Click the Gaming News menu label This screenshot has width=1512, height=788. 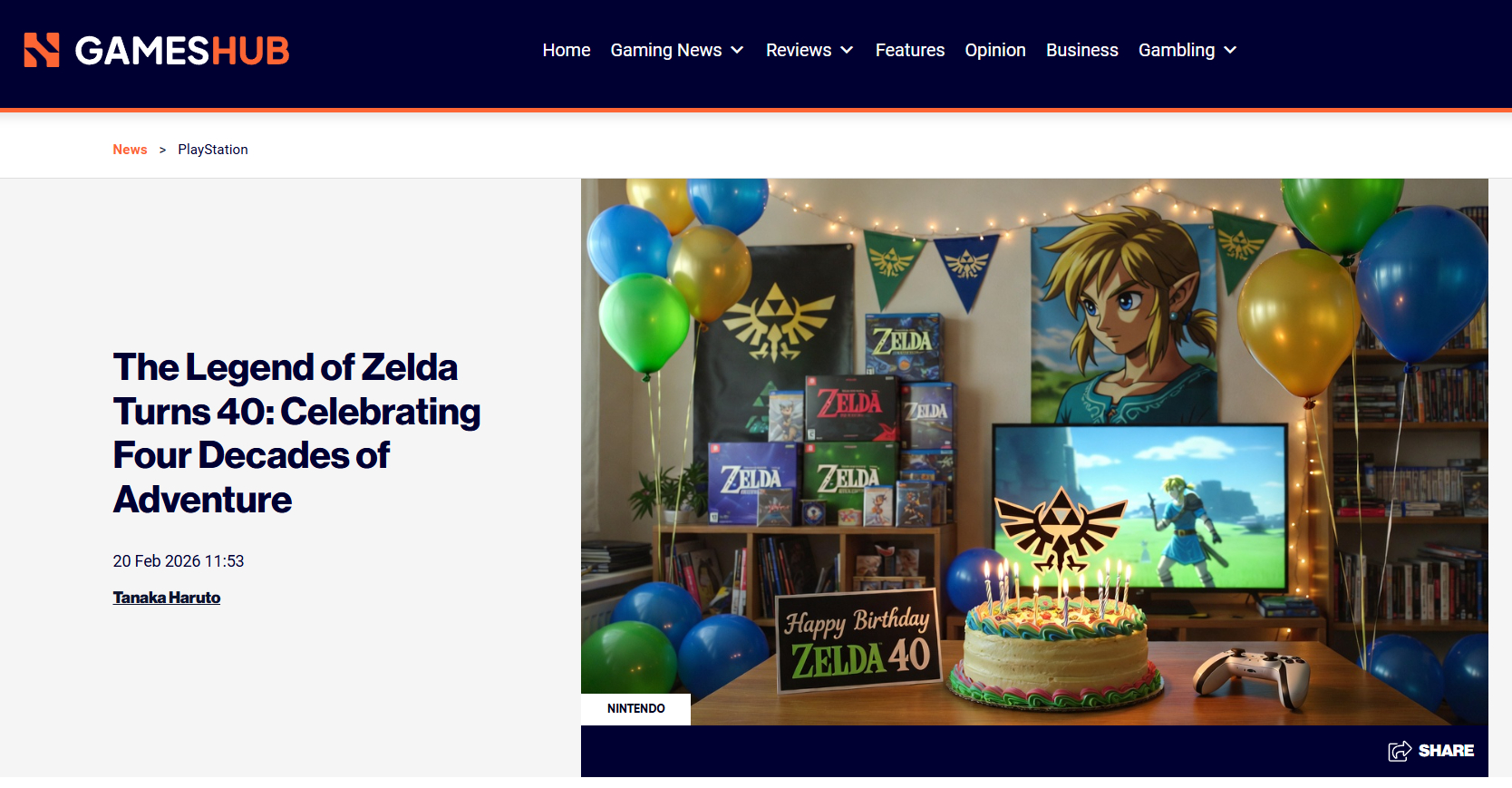[x=666, y=50]
